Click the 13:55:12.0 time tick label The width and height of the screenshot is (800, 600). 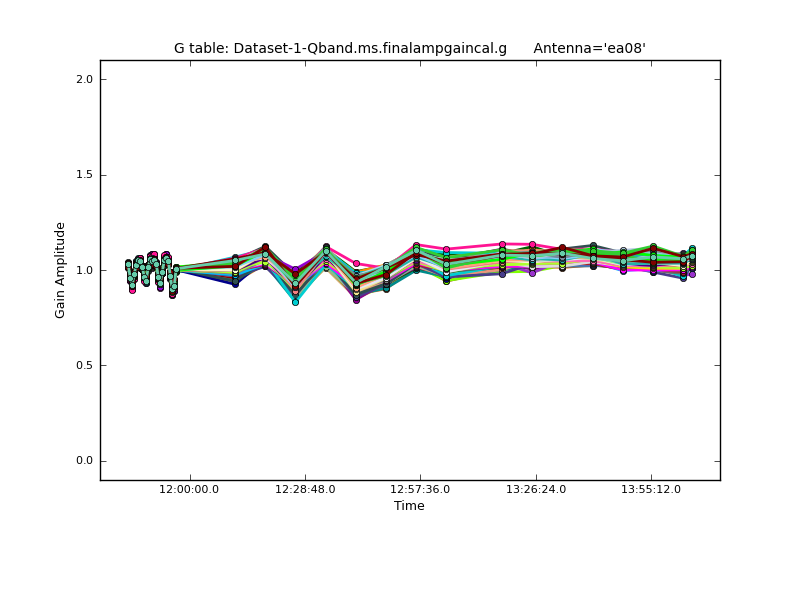click(x=651, y=489)
